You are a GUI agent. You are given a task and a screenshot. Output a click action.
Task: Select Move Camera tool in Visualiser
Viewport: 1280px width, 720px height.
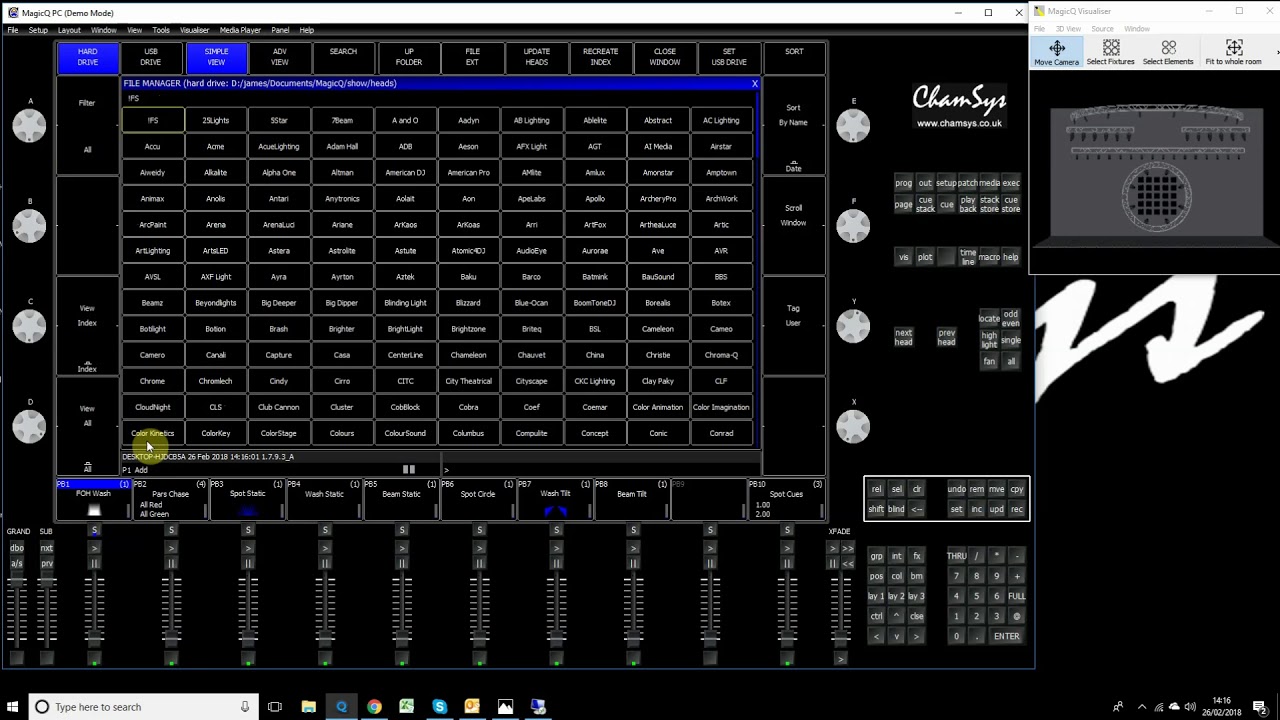tap(1056, 52)
